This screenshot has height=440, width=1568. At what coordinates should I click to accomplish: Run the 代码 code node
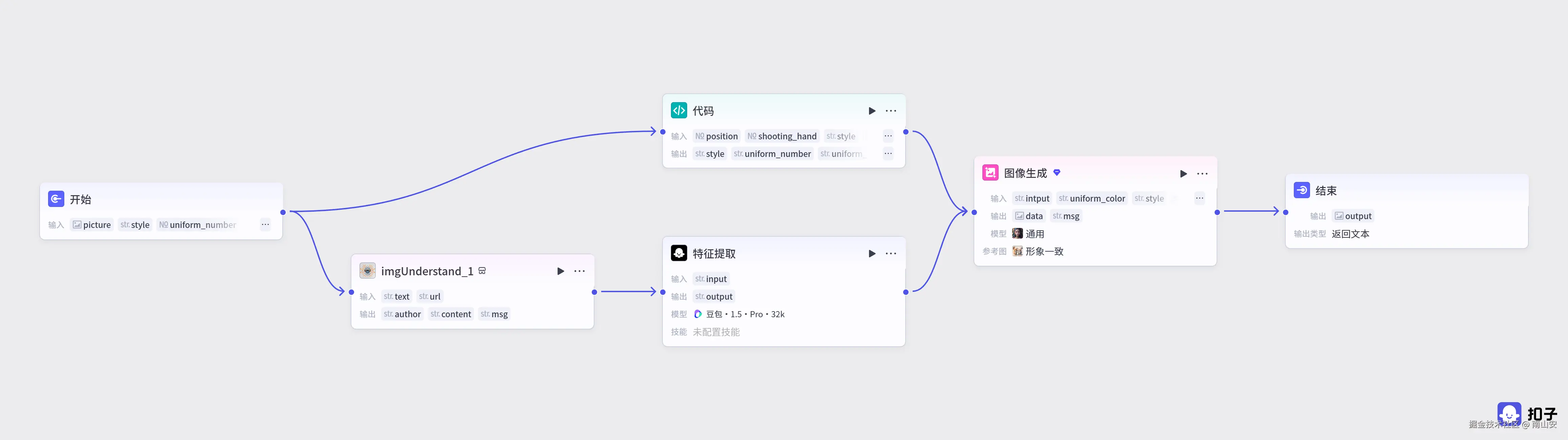pos(872,111)
